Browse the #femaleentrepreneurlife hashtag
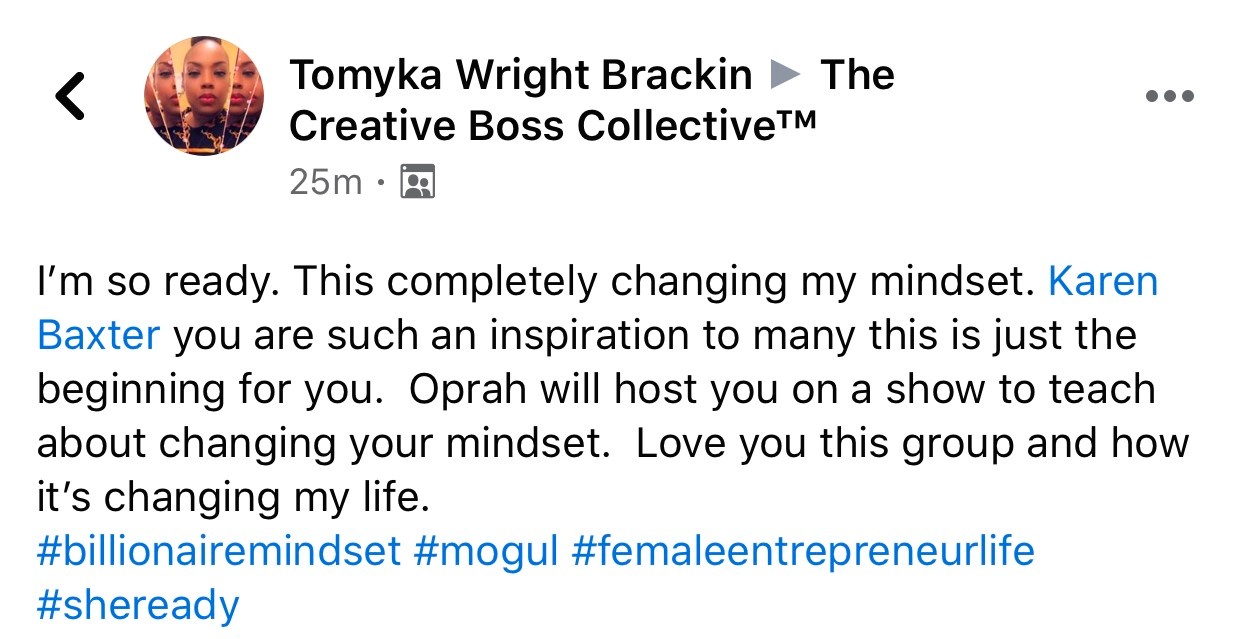This screenshot has height=639, width=1242. pyautogui.click(x=803, y=551)
